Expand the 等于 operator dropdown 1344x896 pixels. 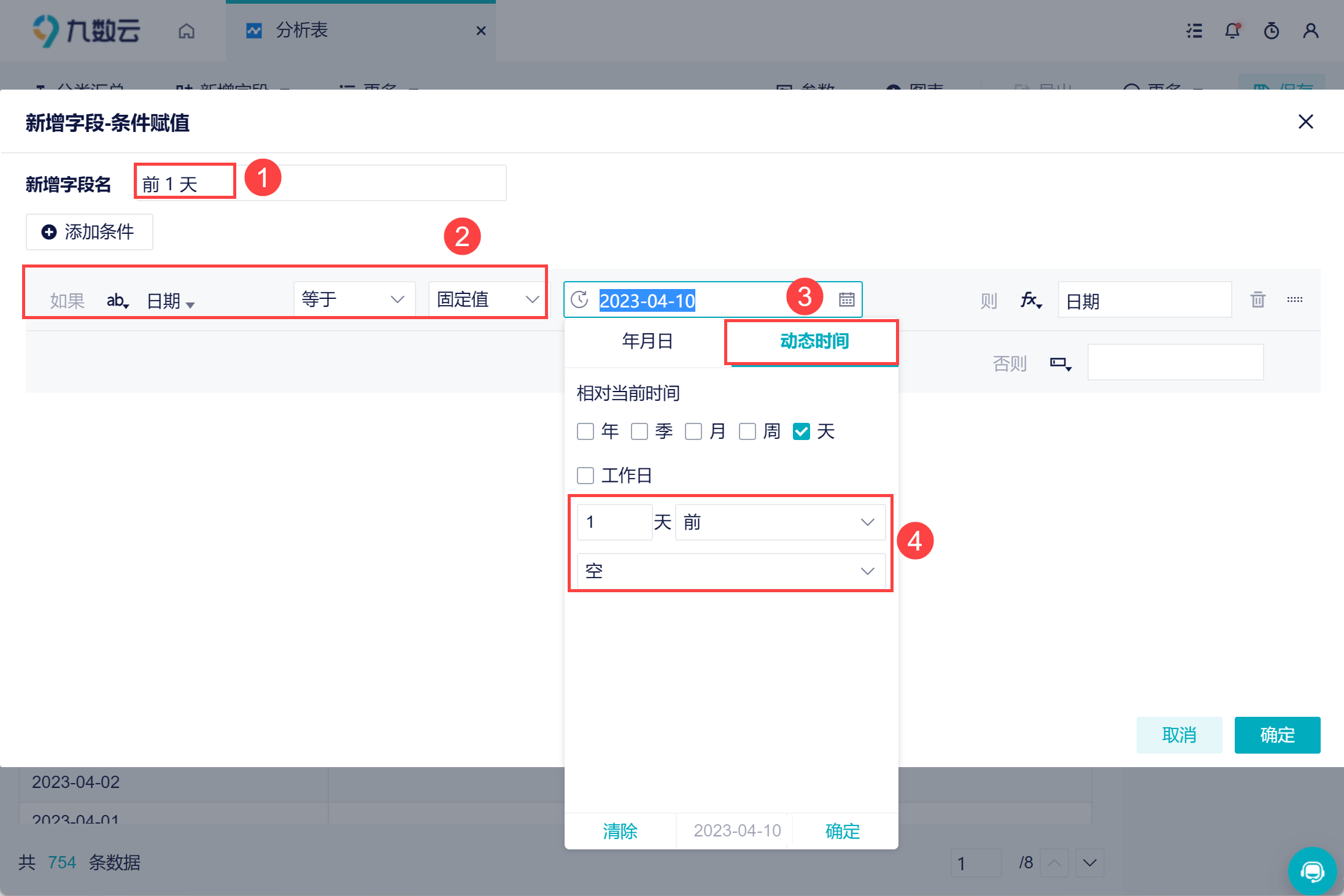[x=354, y=299]
